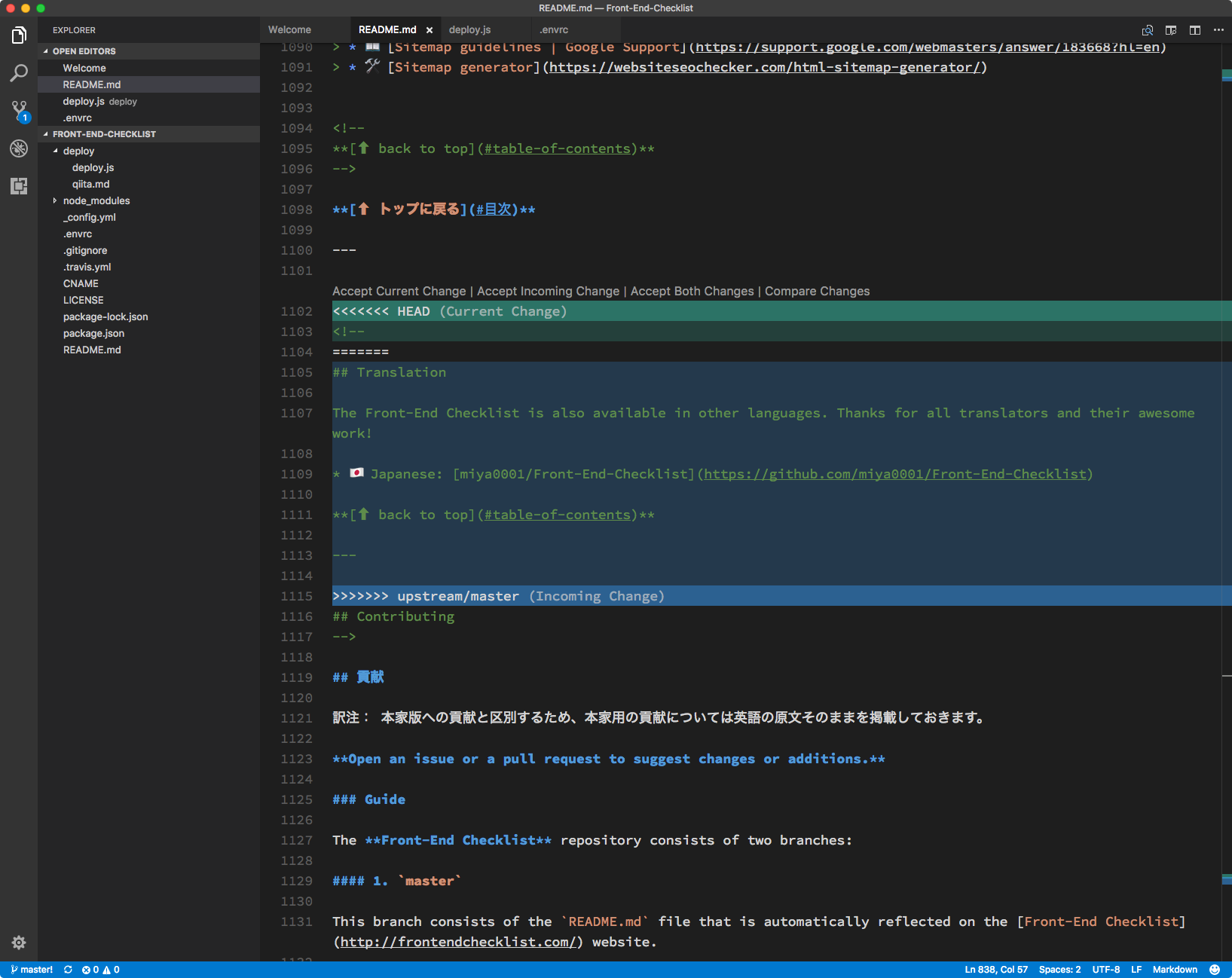Click the Open Preview icon in editor toolbar
Image resolution: width=1232 pixels, height=978 pixels.
[1171, 30]
